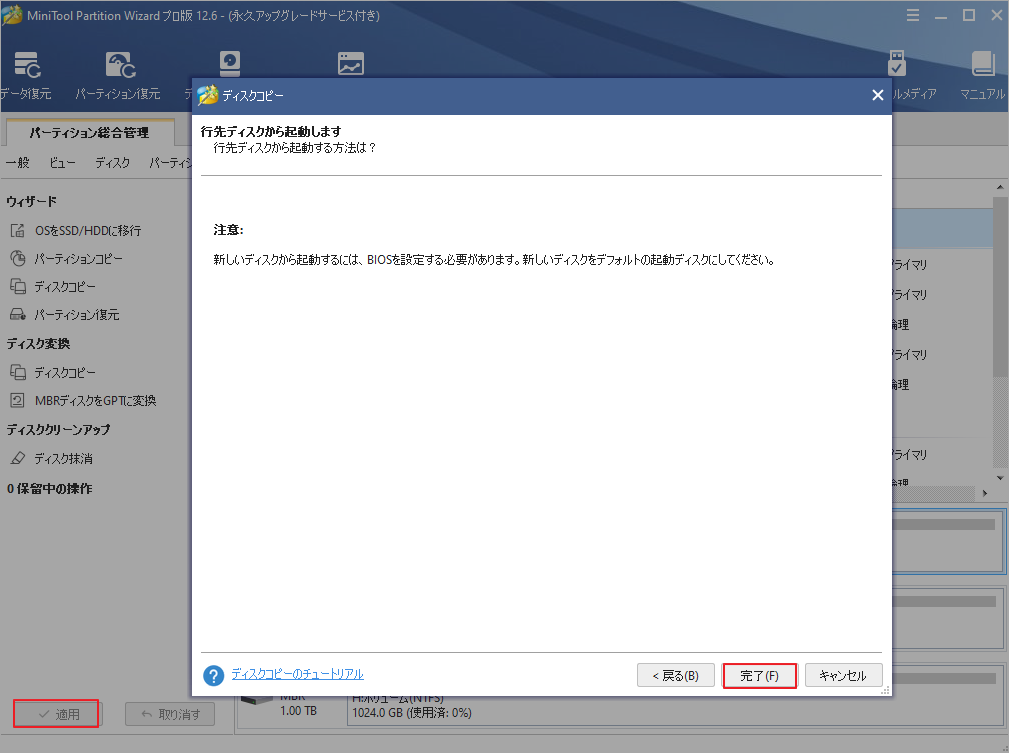This screenshot has height=753, width=1009.
Task: Switch to the パーティション総合管理 tab
Action: (88, 131)
